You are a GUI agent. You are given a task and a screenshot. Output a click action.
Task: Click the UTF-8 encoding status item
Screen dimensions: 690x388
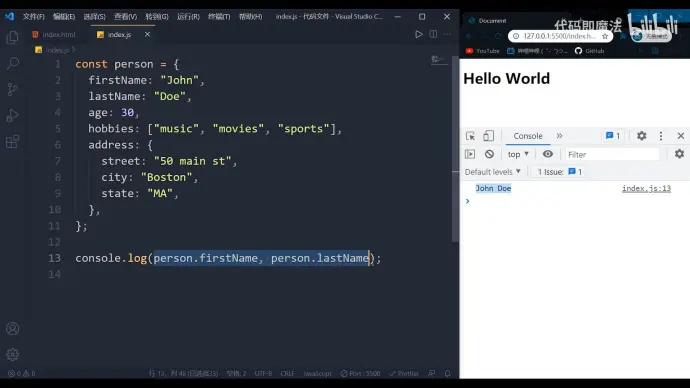point(263,373)
